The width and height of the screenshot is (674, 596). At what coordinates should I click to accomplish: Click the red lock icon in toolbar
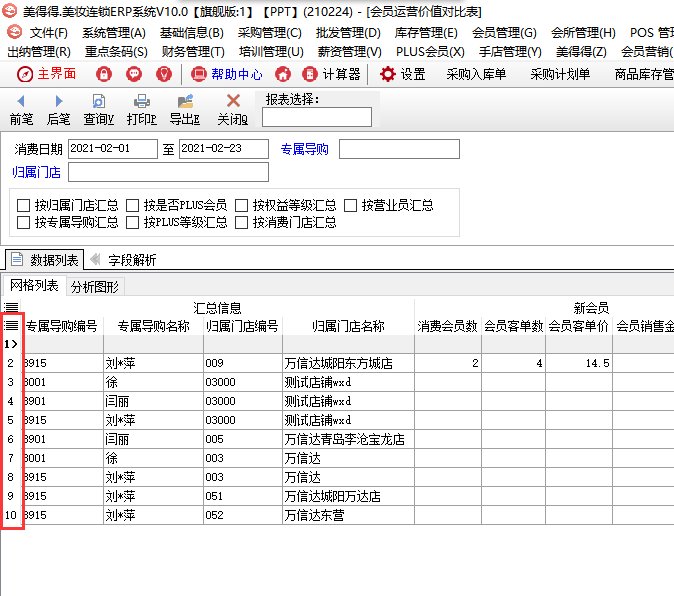click(x=104, y=74)
